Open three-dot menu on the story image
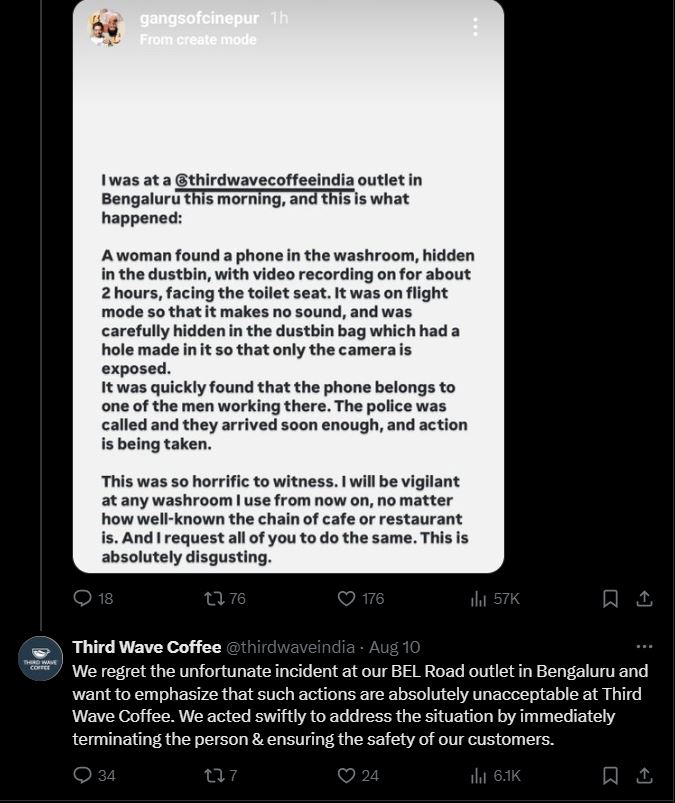The width and height of the screenshot is (675, 803). click(x=475, y=27)
